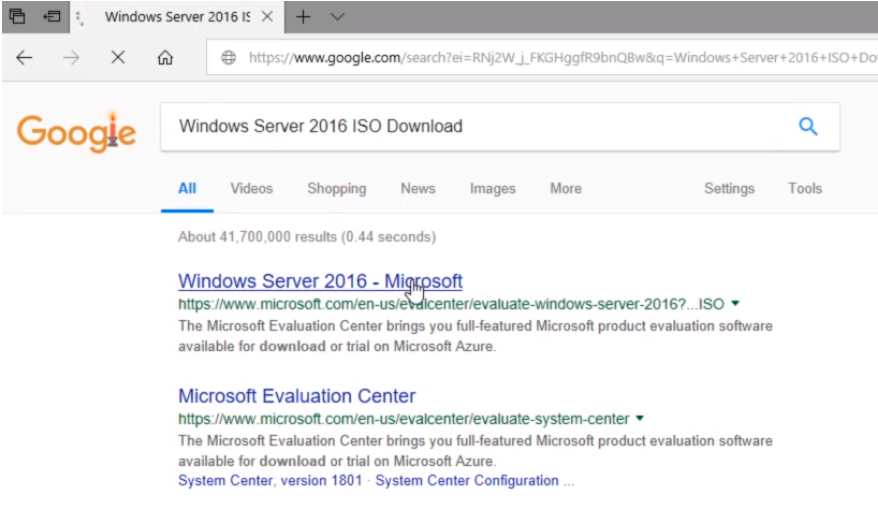878x511 pixels.
Task: Expand the arrow beside evaluate-windows-server-2016 URL
Action: pyautogui.click(x=735, y=303)
